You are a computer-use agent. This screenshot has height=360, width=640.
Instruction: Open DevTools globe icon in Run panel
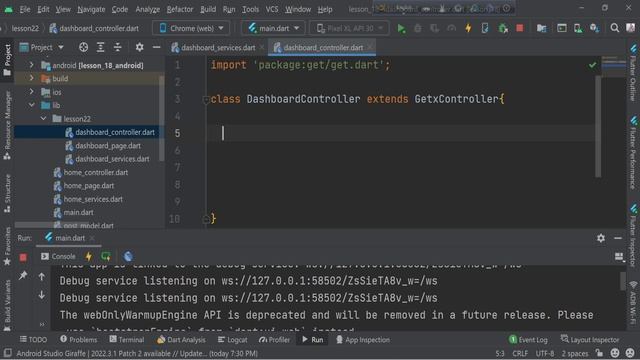coord(128,256)
